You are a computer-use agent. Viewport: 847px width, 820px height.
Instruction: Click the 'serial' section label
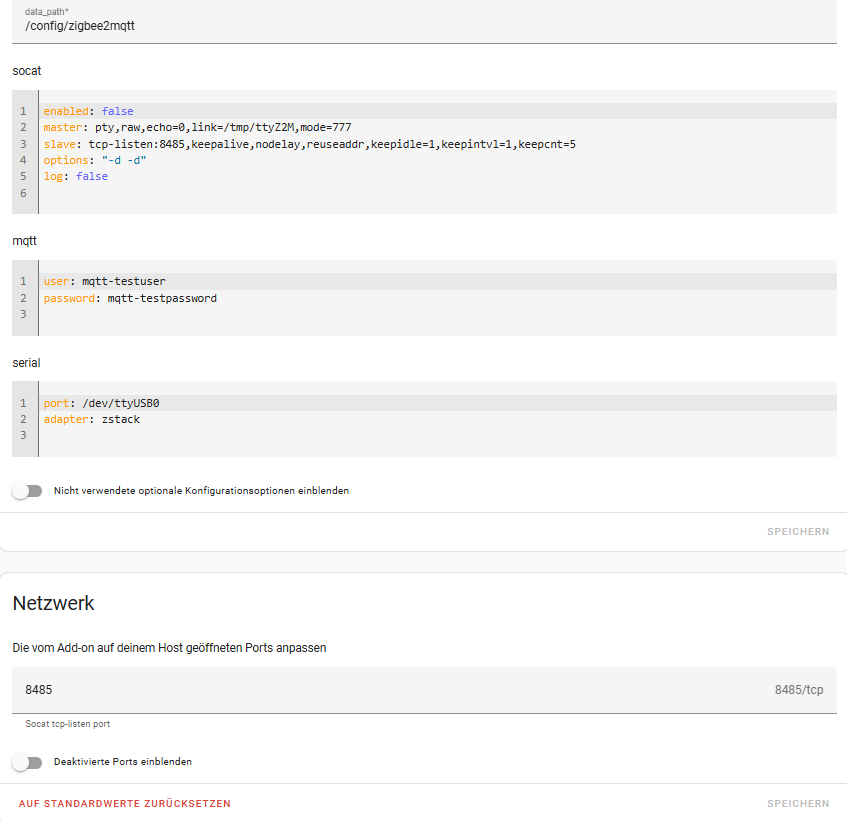tap(26, 362)
